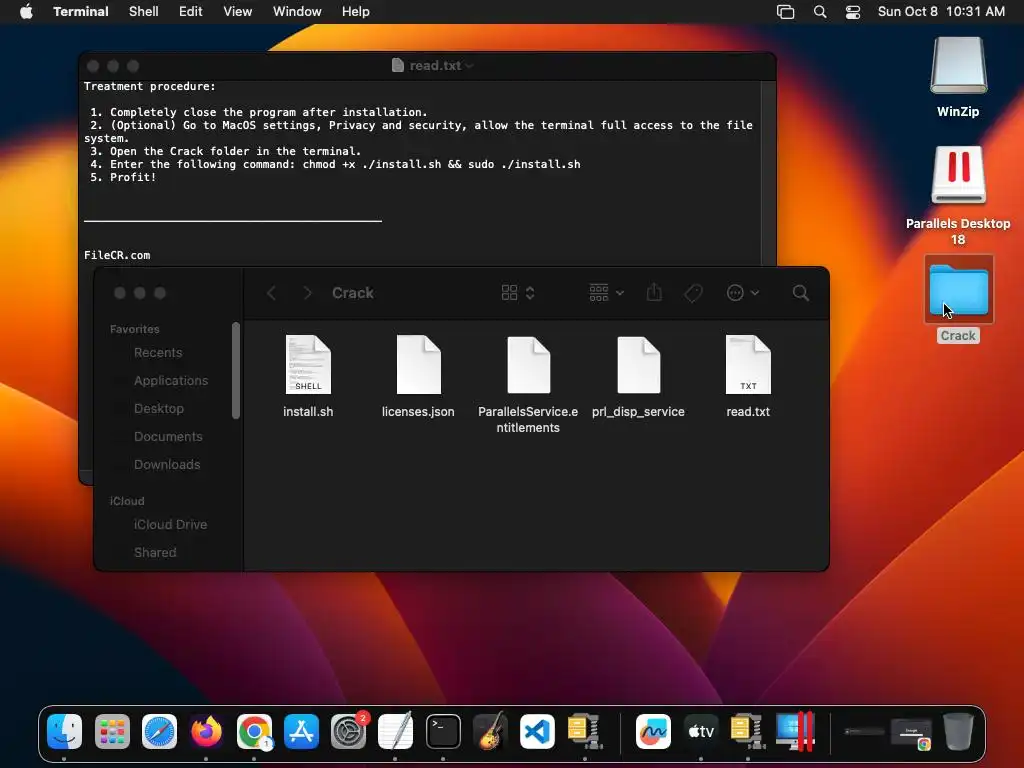Open Google Chrome from the Dock

point(254,731)
